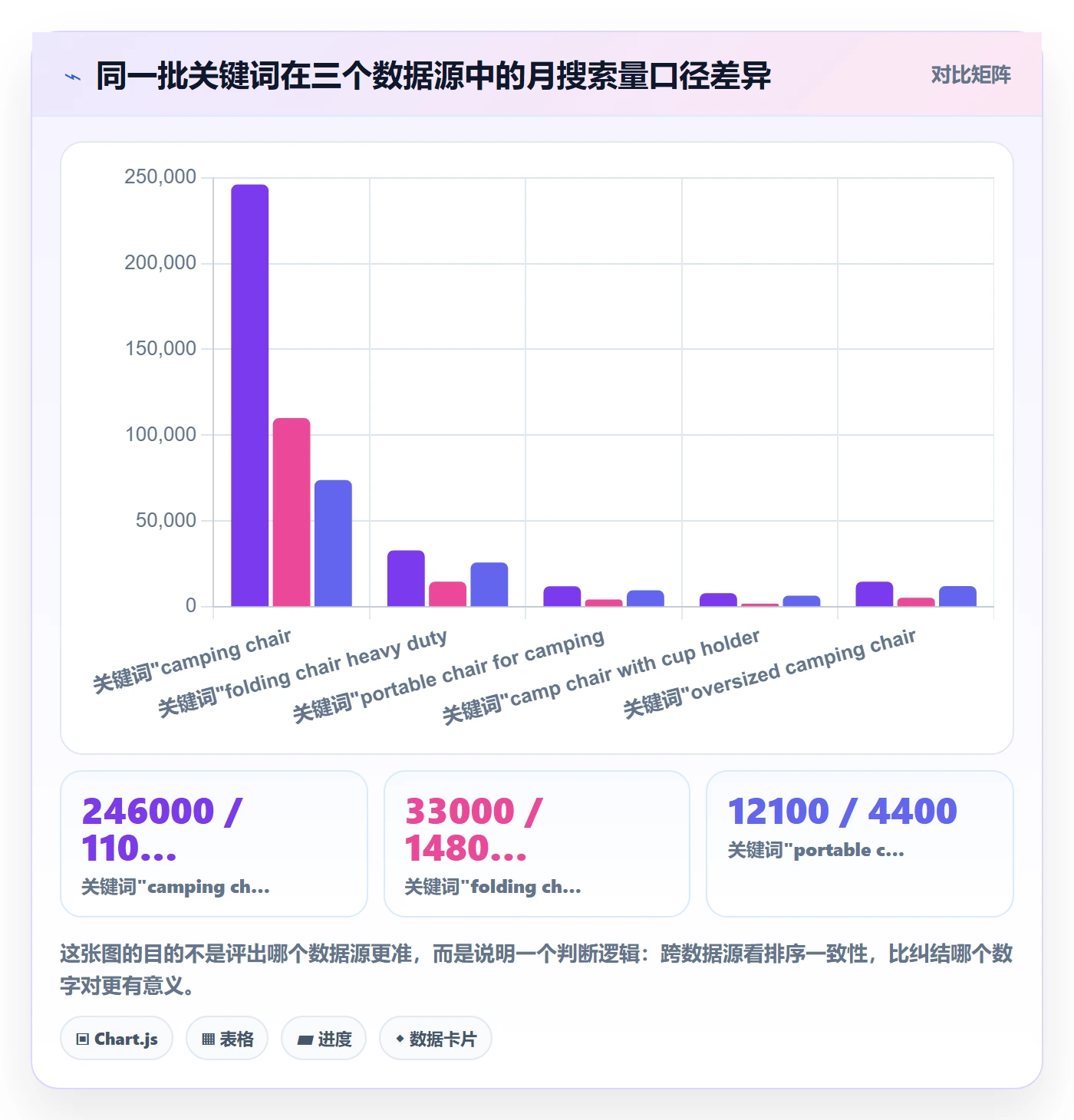
Task: Select the 表格 tag chip
Action: 227,1039
